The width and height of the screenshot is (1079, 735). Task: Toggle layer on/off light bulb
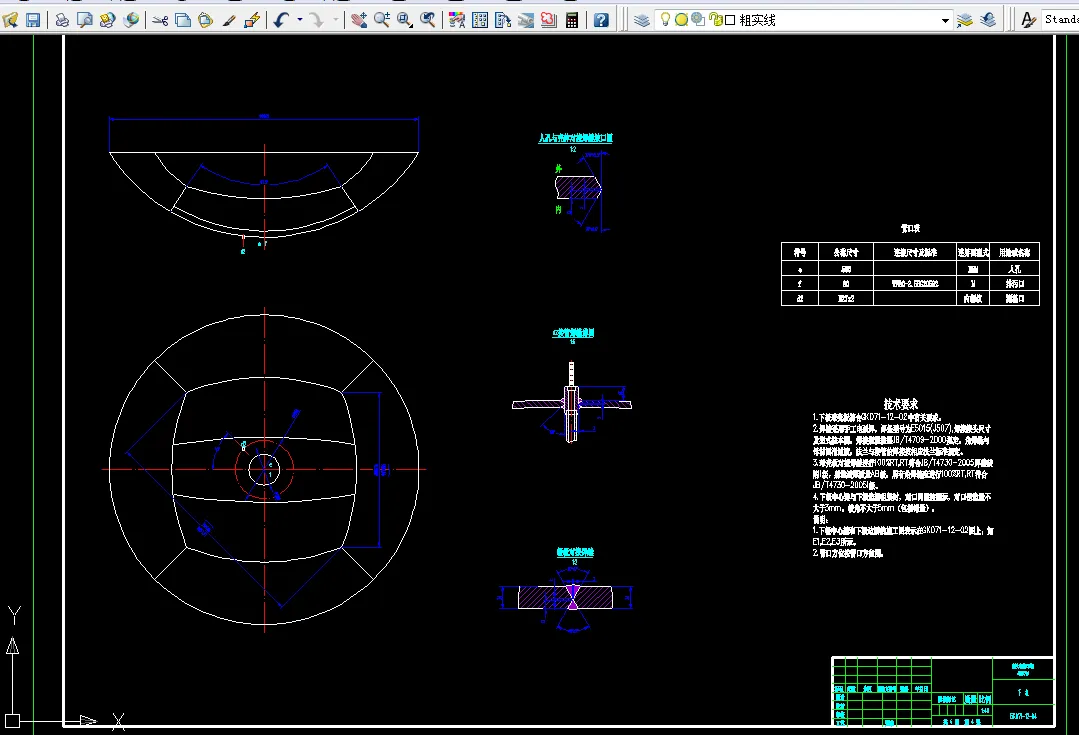point(665,20)
